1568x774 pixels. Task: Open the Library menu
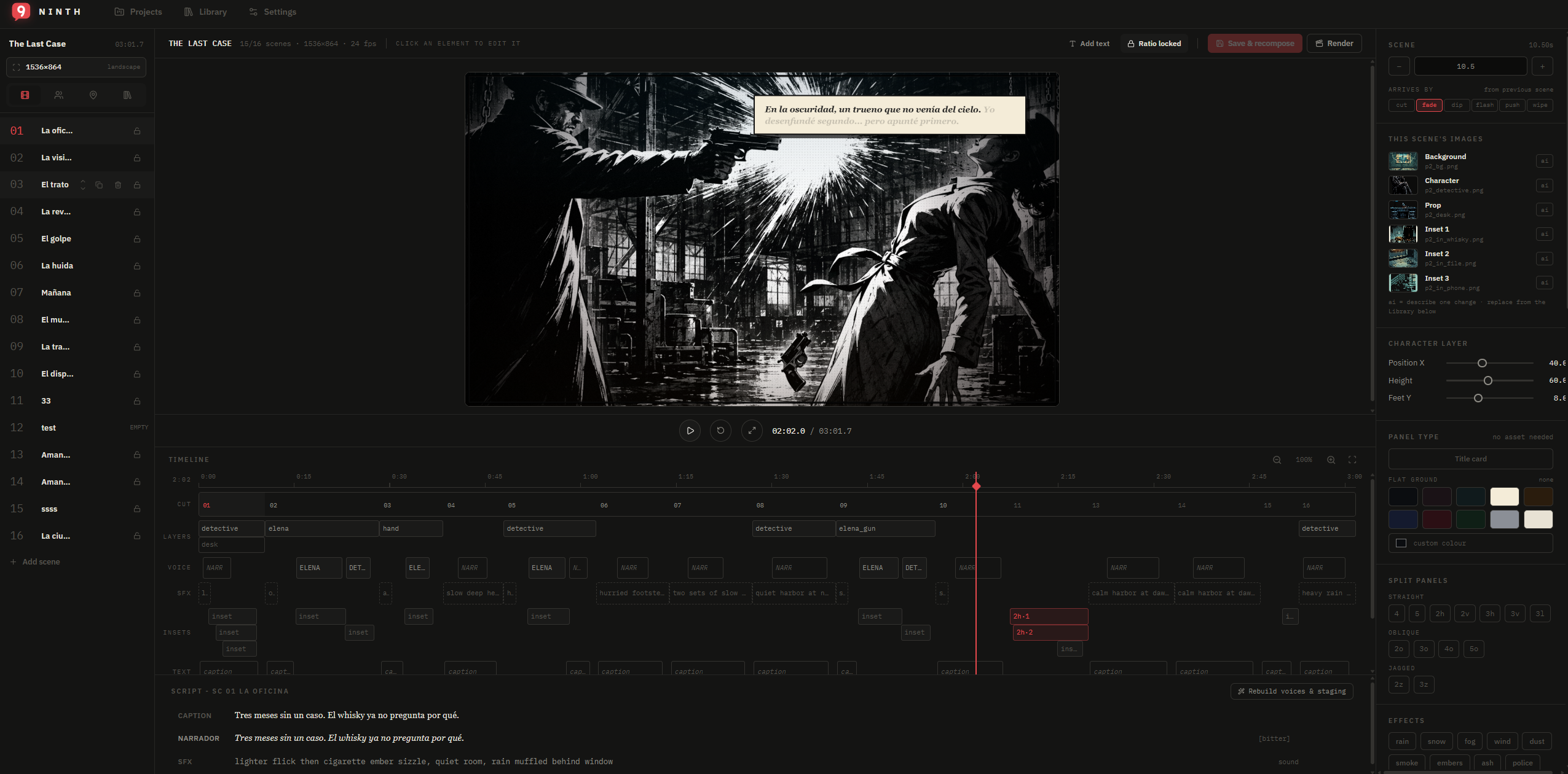205,12
